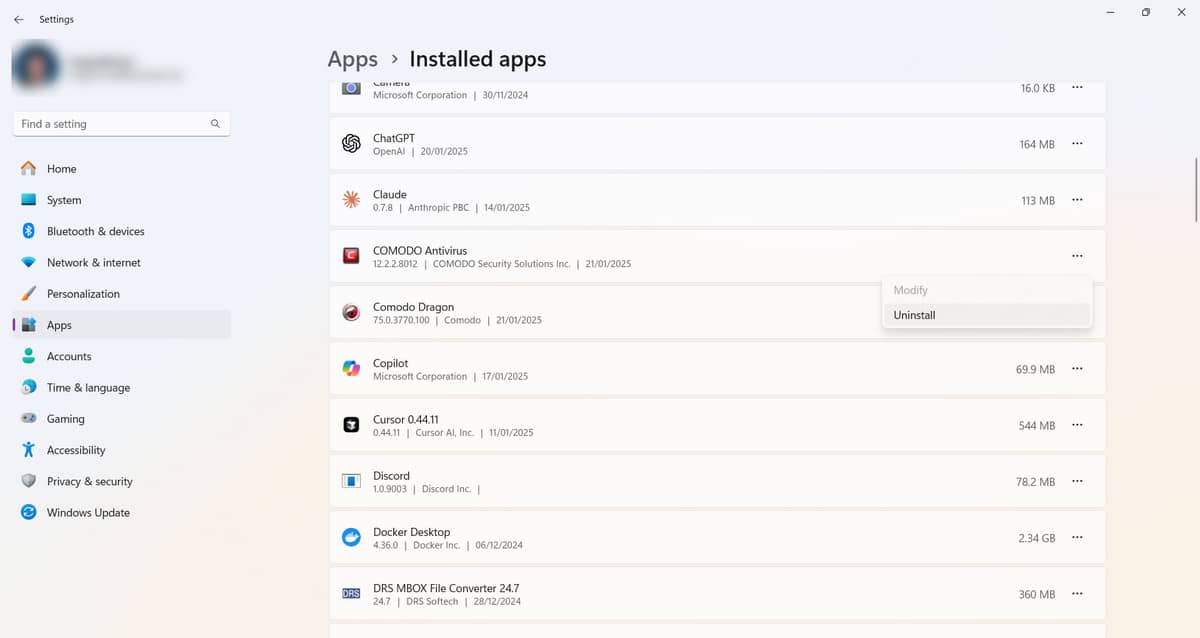Click the Claude app name
The image size is (1200, 638).
(390, 194)
